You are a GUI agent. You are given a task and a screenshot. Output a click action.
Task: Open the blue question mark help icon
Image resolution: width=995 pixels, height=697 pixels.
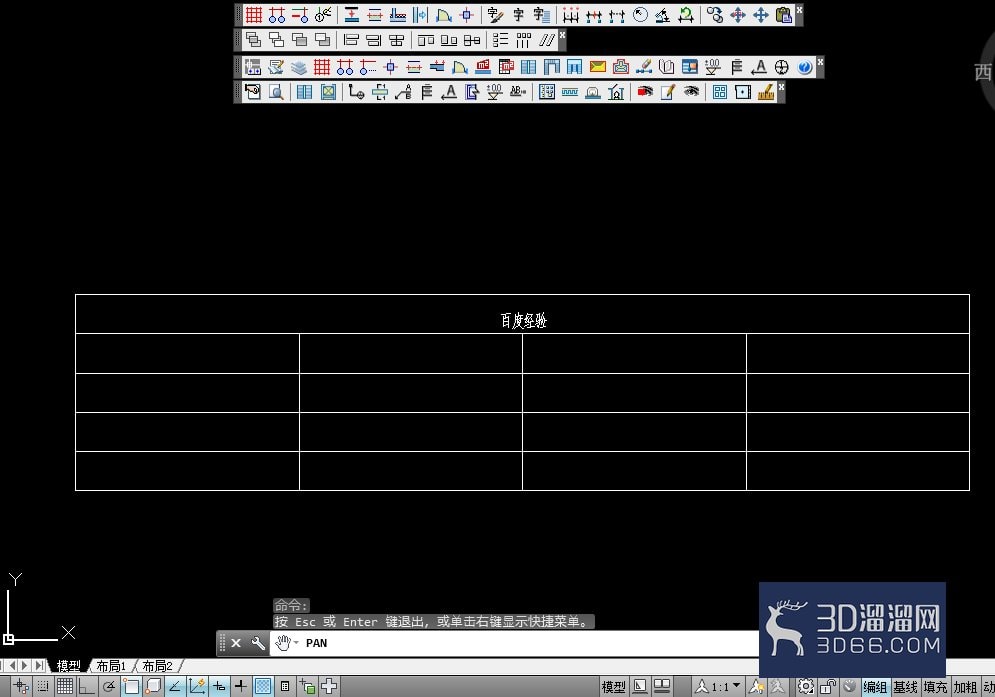[x=805, y=67]
